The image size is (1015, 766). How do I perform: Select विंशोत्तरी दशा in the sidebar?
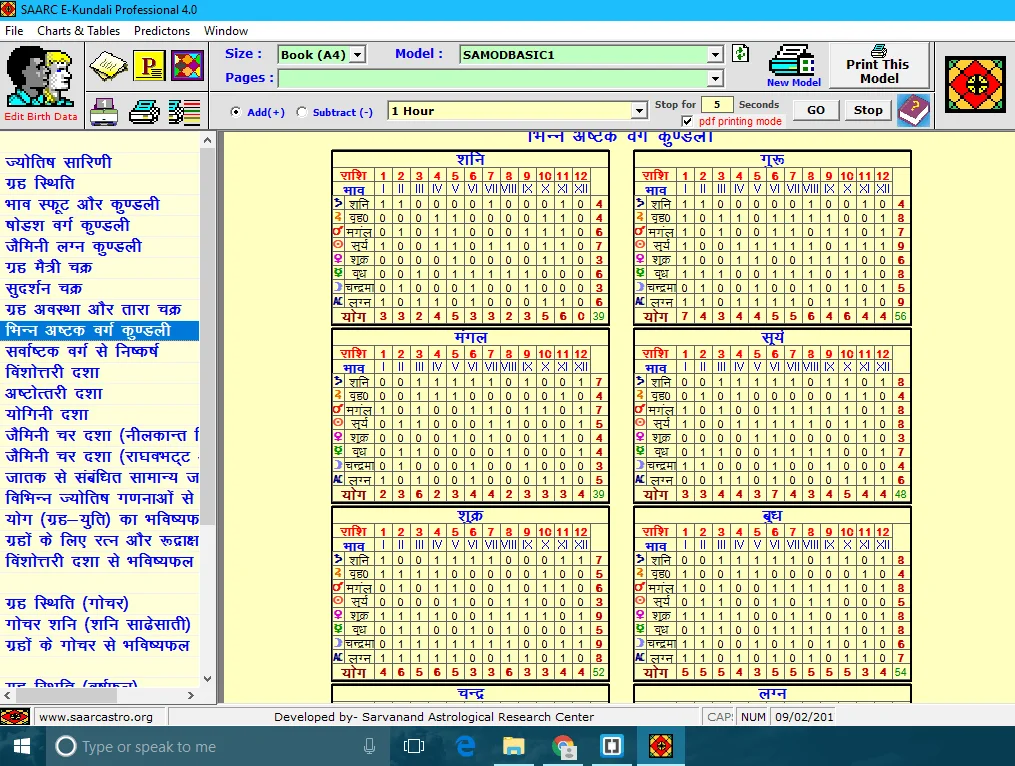[x=52, y=372]
